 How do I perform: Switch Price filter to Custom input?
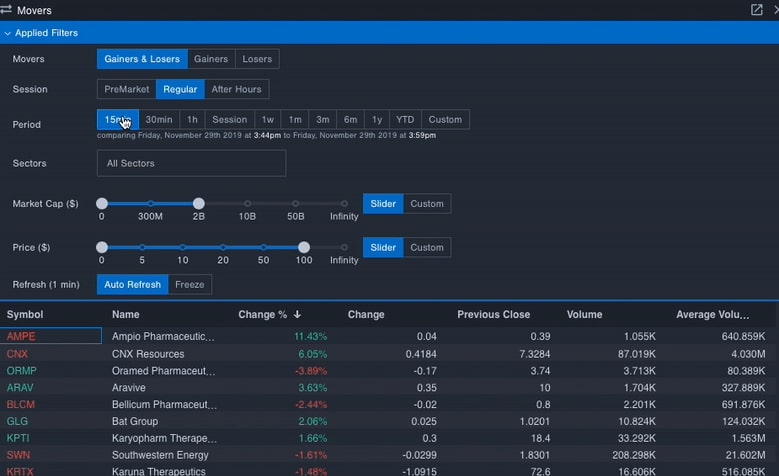pyautogui.click(x=427, y=247)
